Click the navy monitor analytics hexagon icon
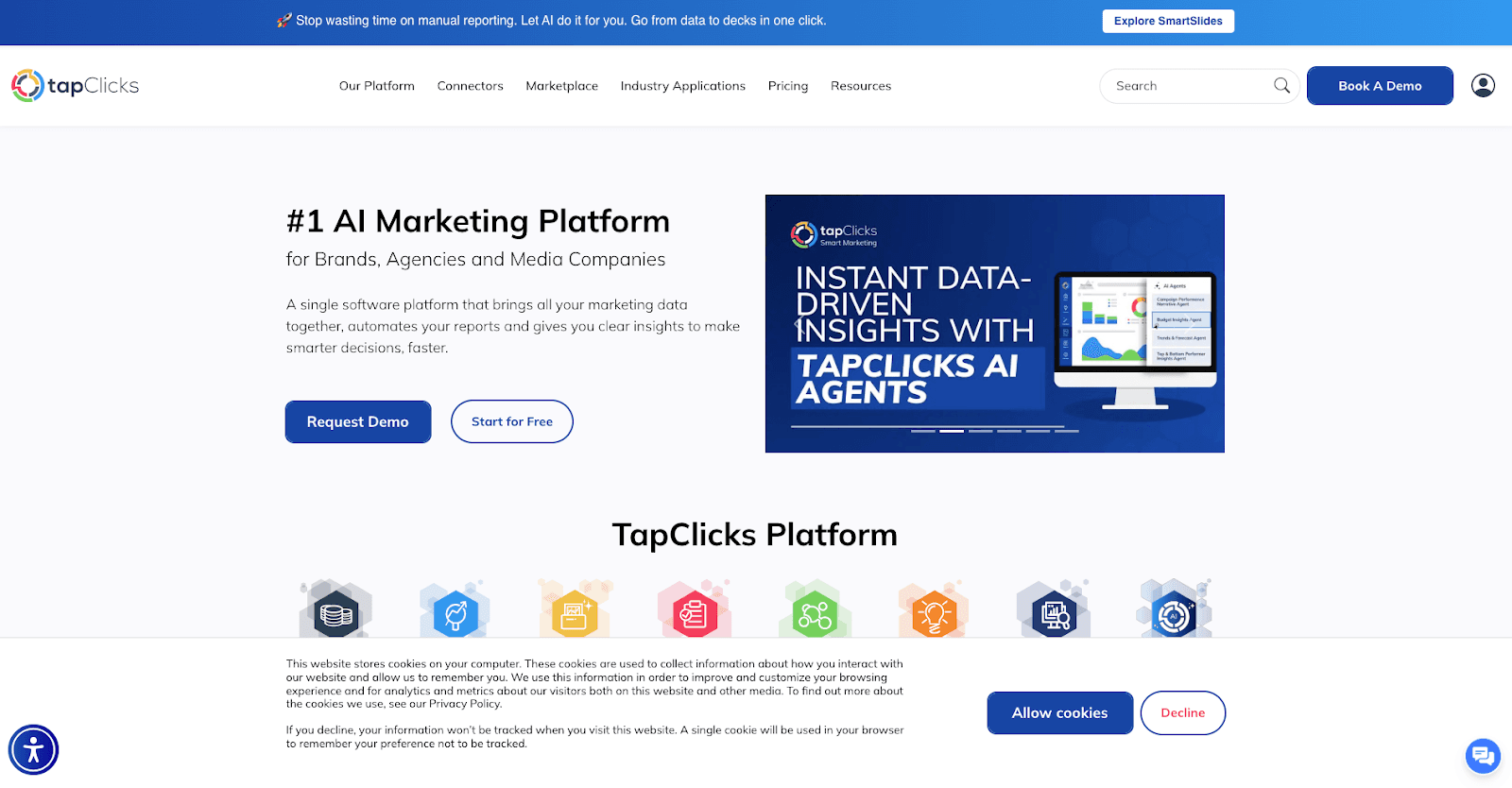Screen dimensions: 1512x788 (1054, 612)
